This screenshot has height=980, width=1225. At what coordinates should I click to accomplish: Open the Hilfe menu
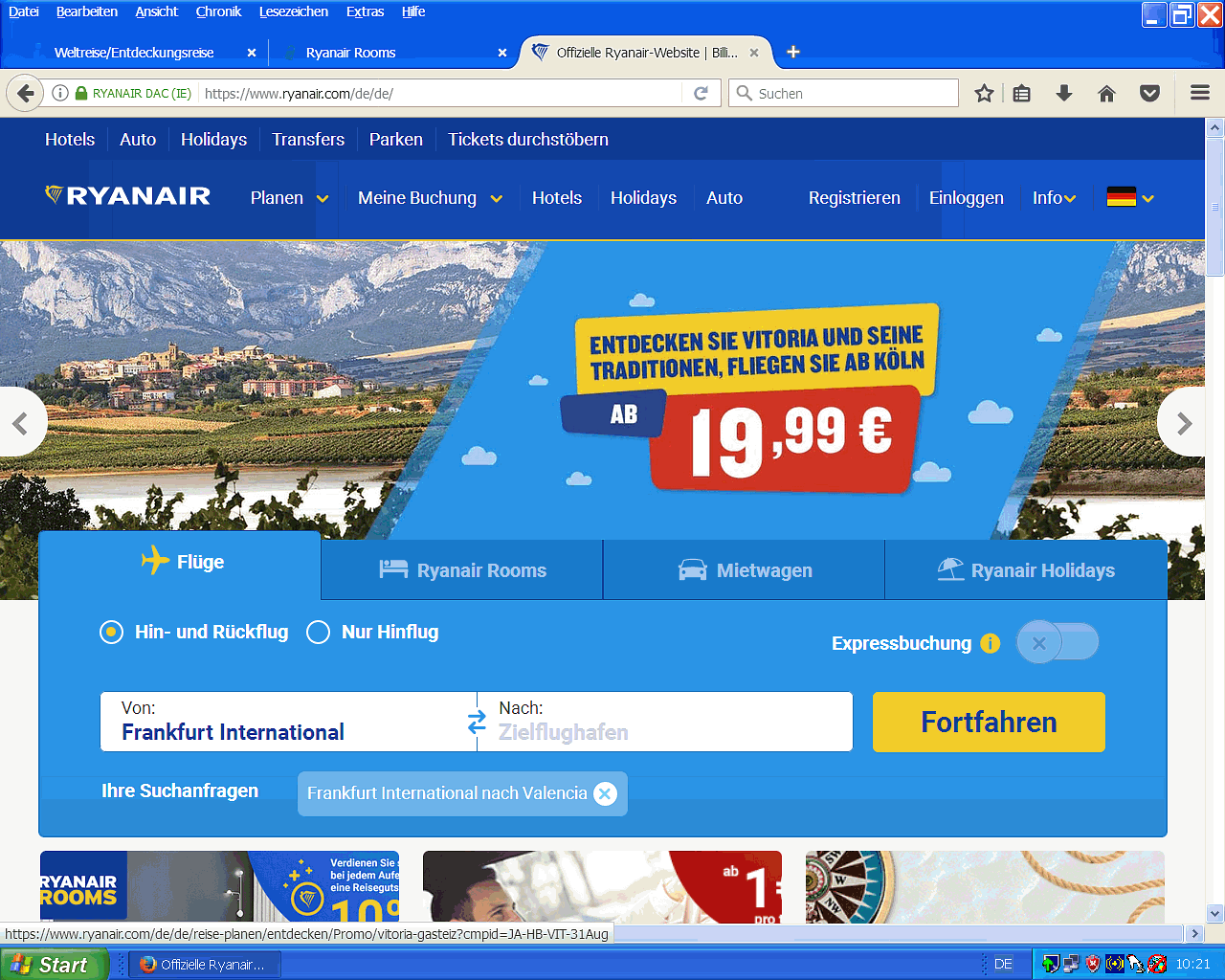point(413,11)
